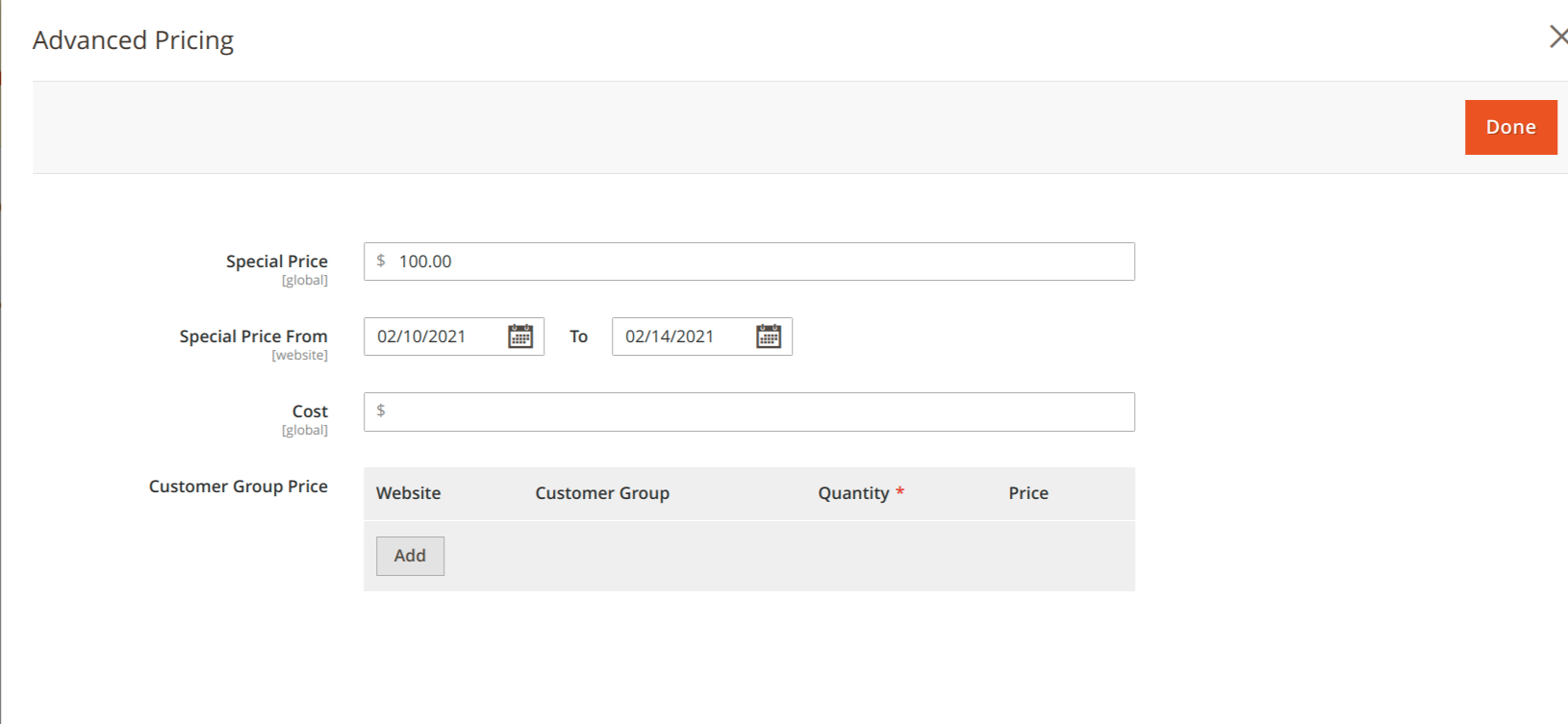This screenshot has height=724, width=1568.
Task: Click the Price column header
Action: tap(1028, 493)
